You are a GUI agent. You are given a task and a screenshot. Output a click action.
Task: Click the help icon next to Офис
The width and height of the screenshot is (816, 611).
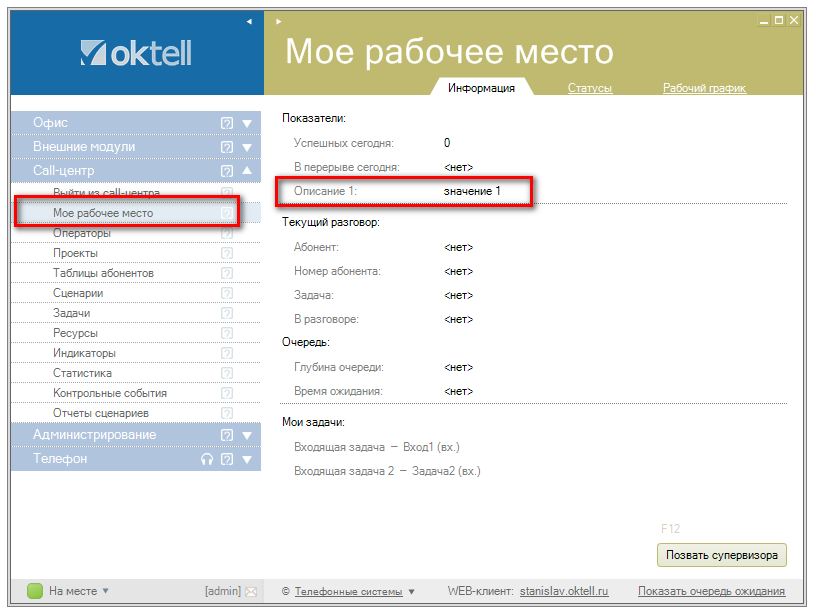227,123
